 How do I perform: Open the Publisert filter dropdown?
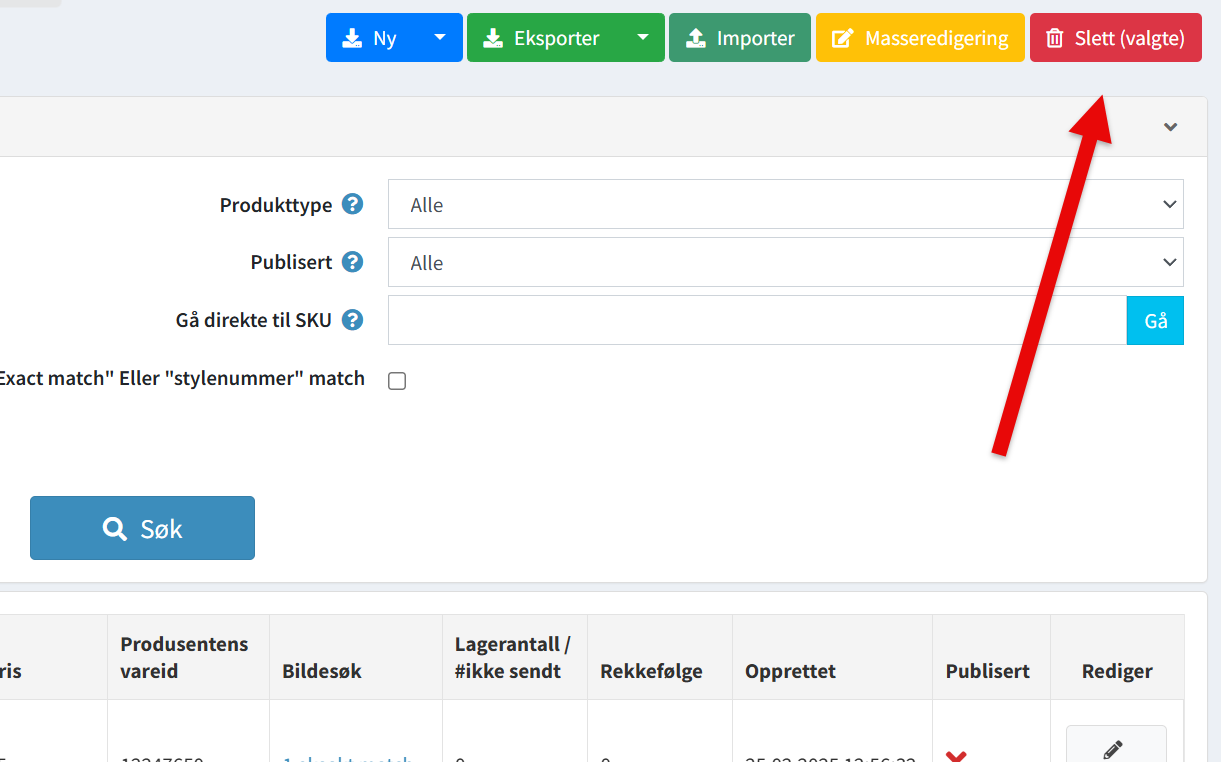coord(785,263)
